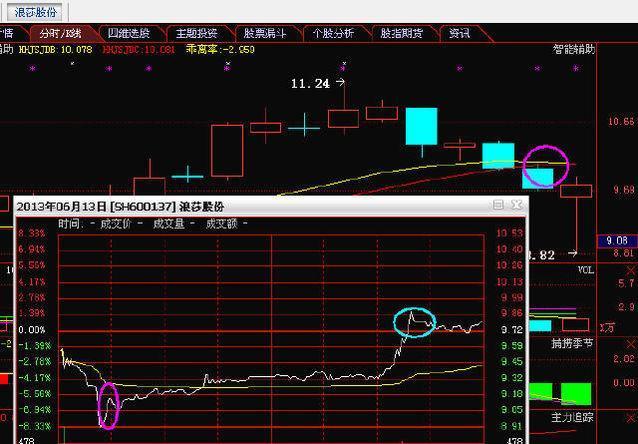
Task: Click the 捕捞季节 indicator title
Action: click(x=572, y=344)
